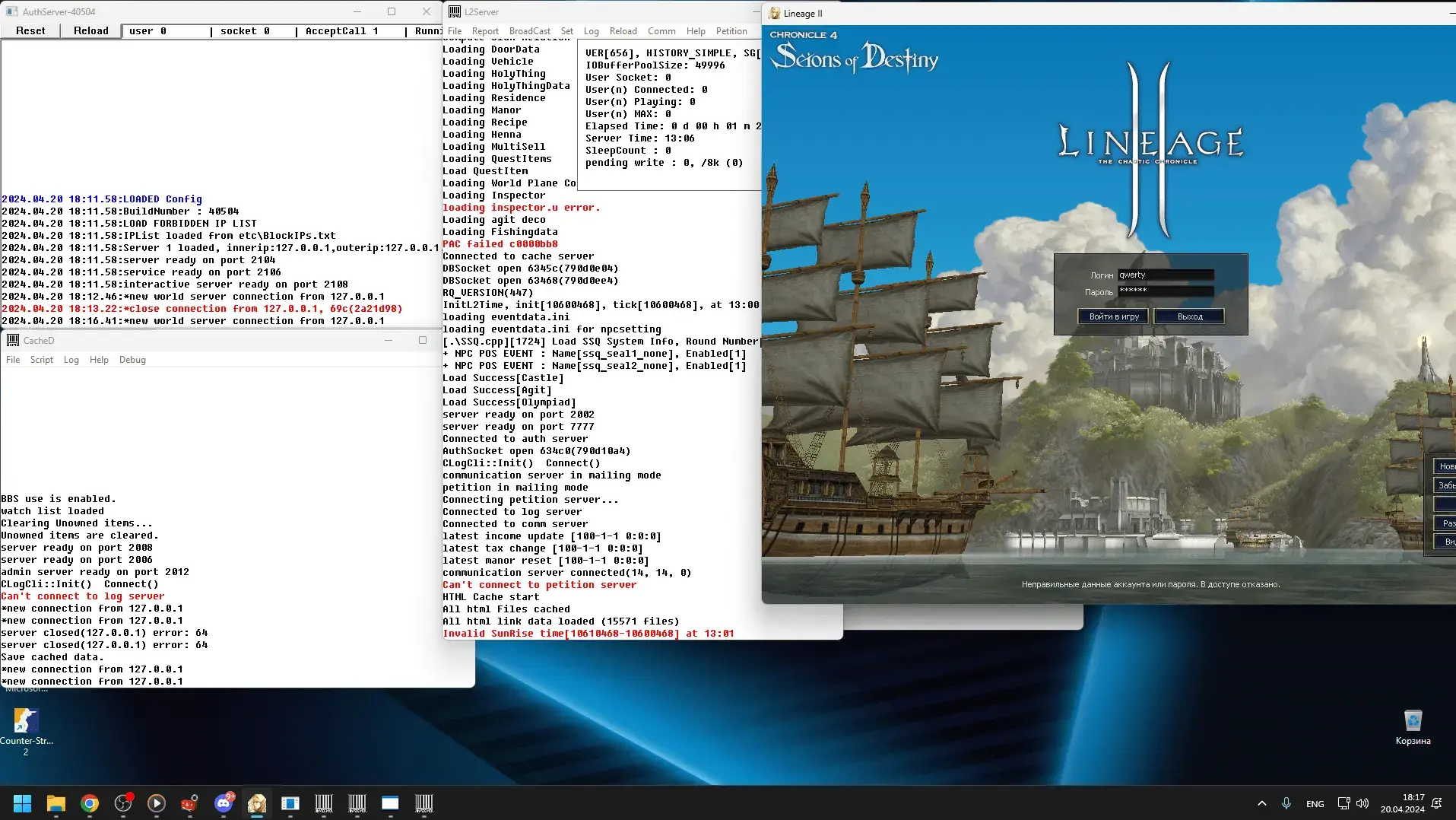1456x820 pixels.
Task: Click the microphone tray icon
Action: tap(1286, 803)
